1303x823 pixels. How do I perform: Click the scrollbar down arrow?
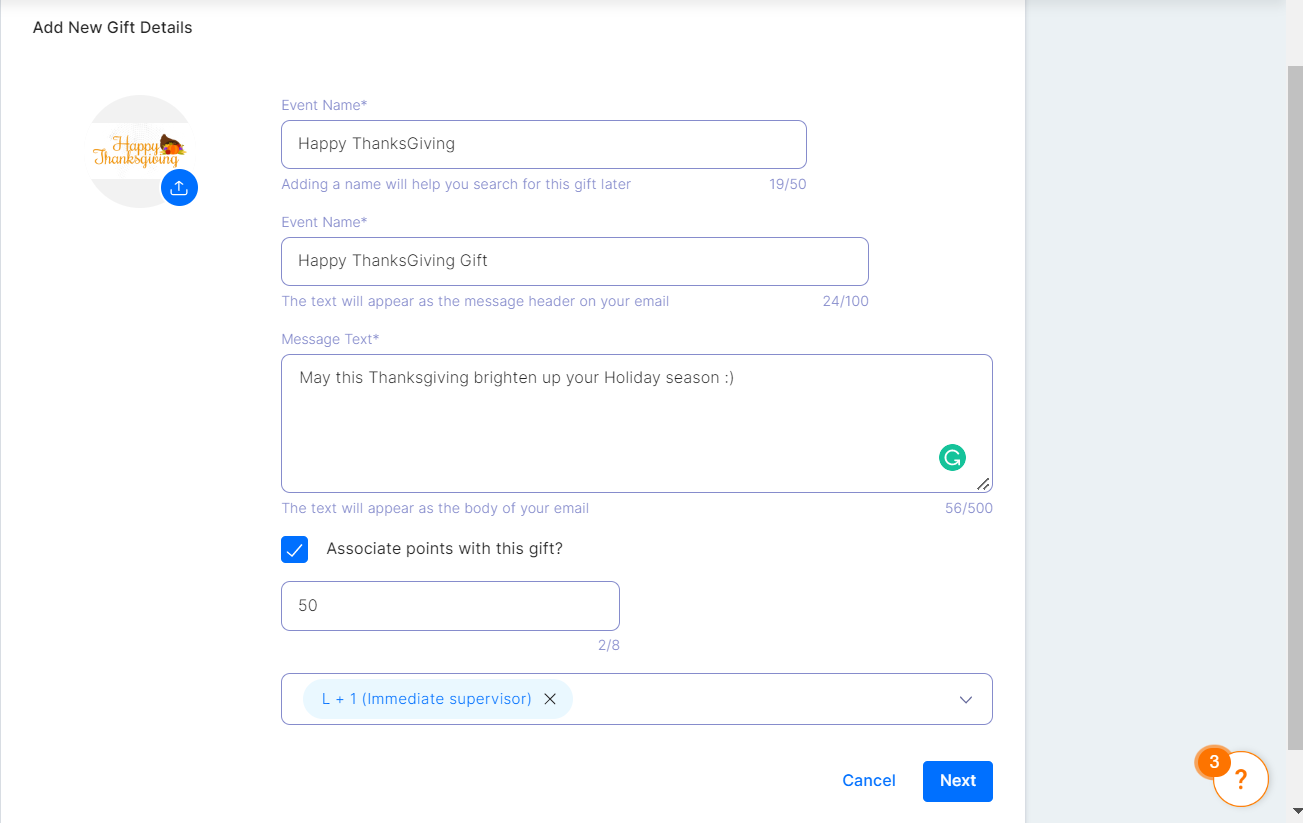1294,811
